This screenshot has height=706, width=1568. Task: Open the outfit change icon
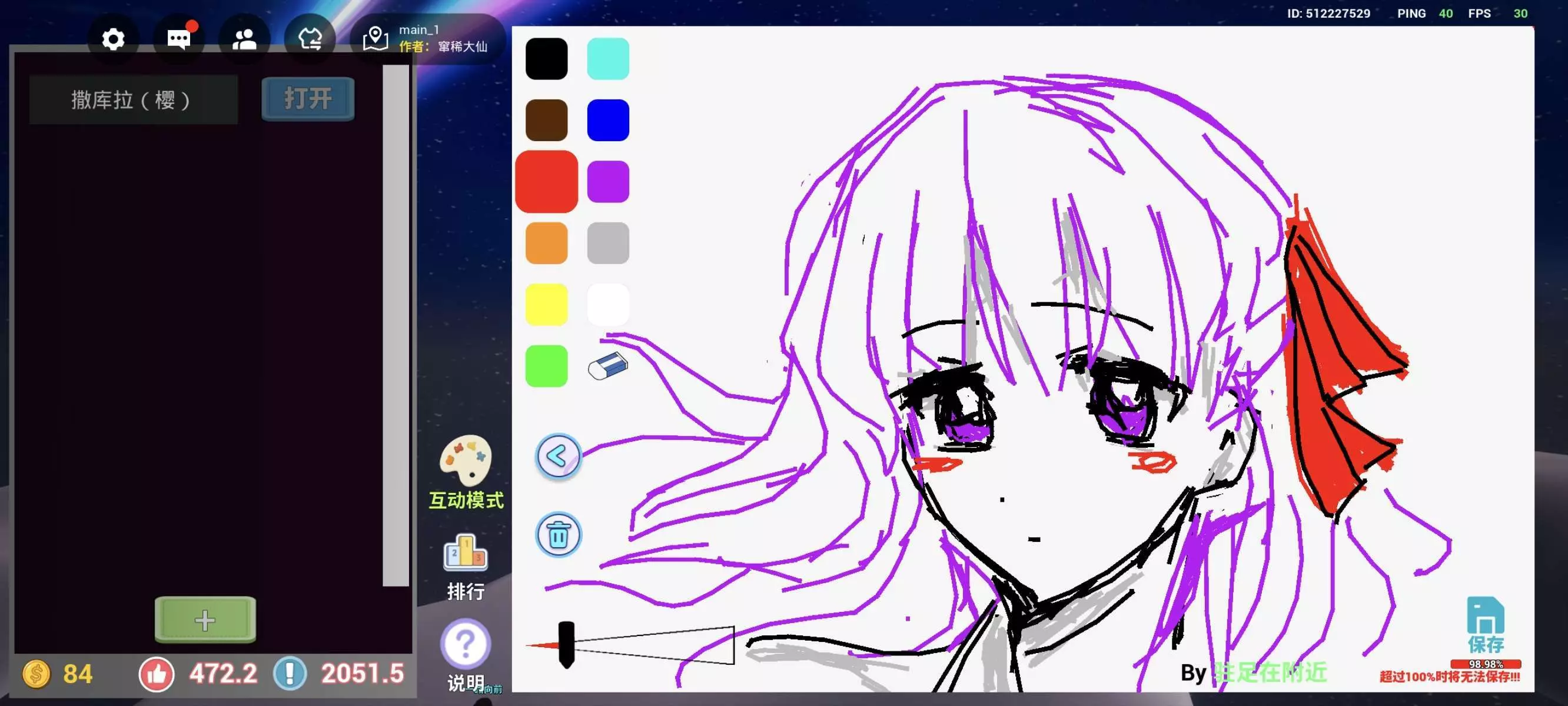click(310, 39)
